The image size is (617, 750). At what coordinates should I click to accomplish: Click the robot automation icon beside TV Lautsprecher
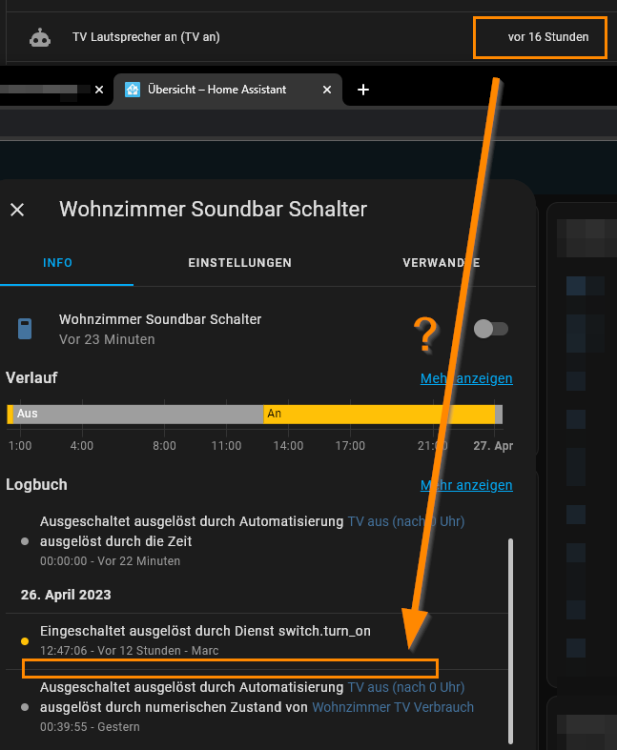tap(40, 37)
